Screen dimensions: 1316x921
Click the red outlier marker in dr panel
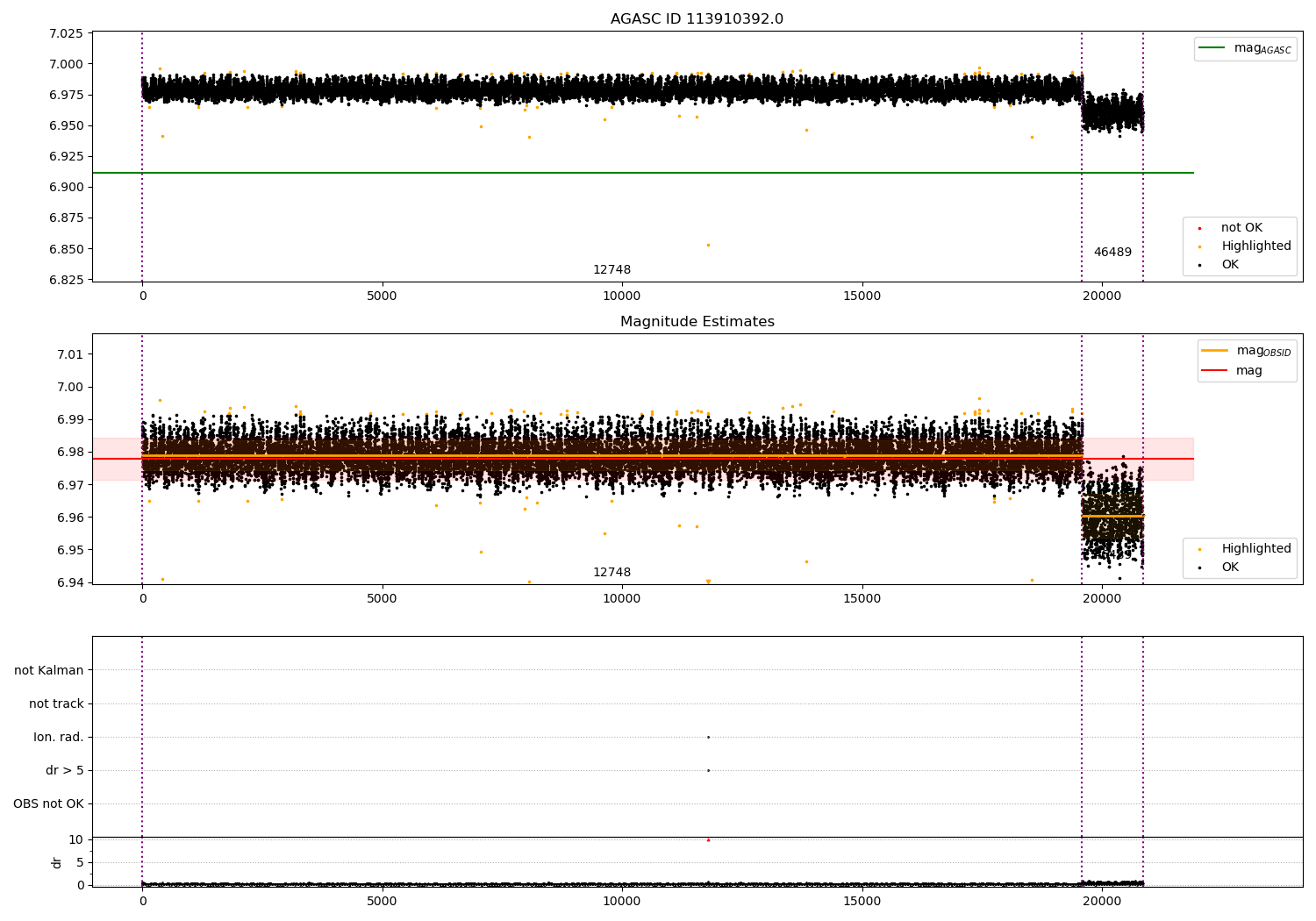708,840
